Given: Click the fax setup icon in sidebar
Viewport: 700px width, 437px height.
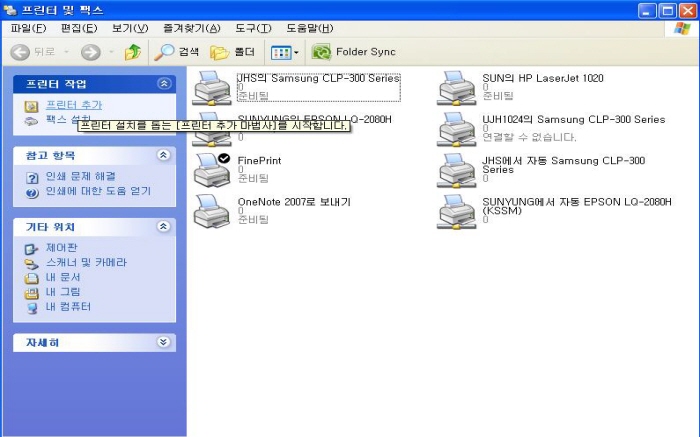Looking at the screenshot, I should pos(31,121).
